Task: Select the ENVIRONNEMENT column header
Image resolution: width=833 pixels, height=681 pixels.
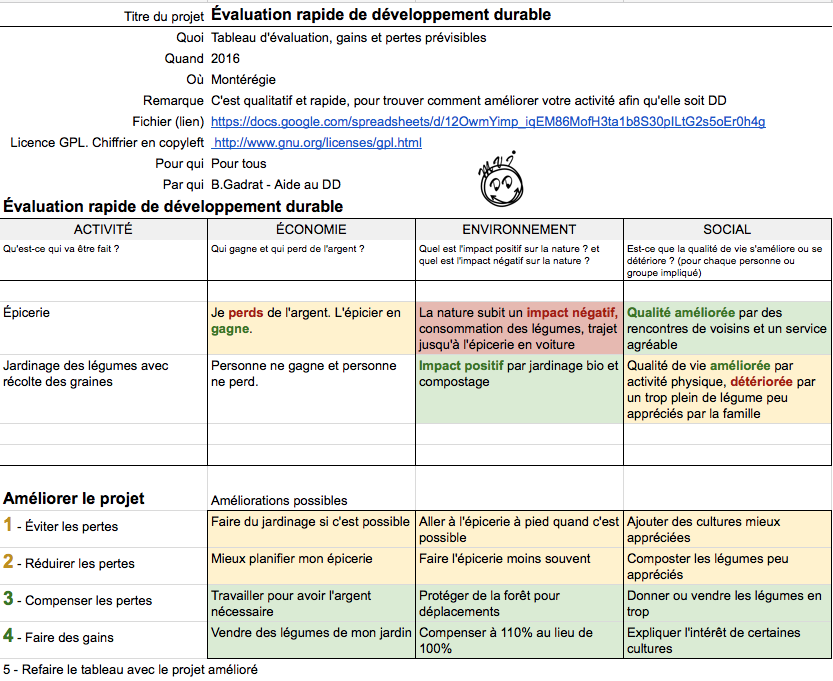Action: [519, 229]
